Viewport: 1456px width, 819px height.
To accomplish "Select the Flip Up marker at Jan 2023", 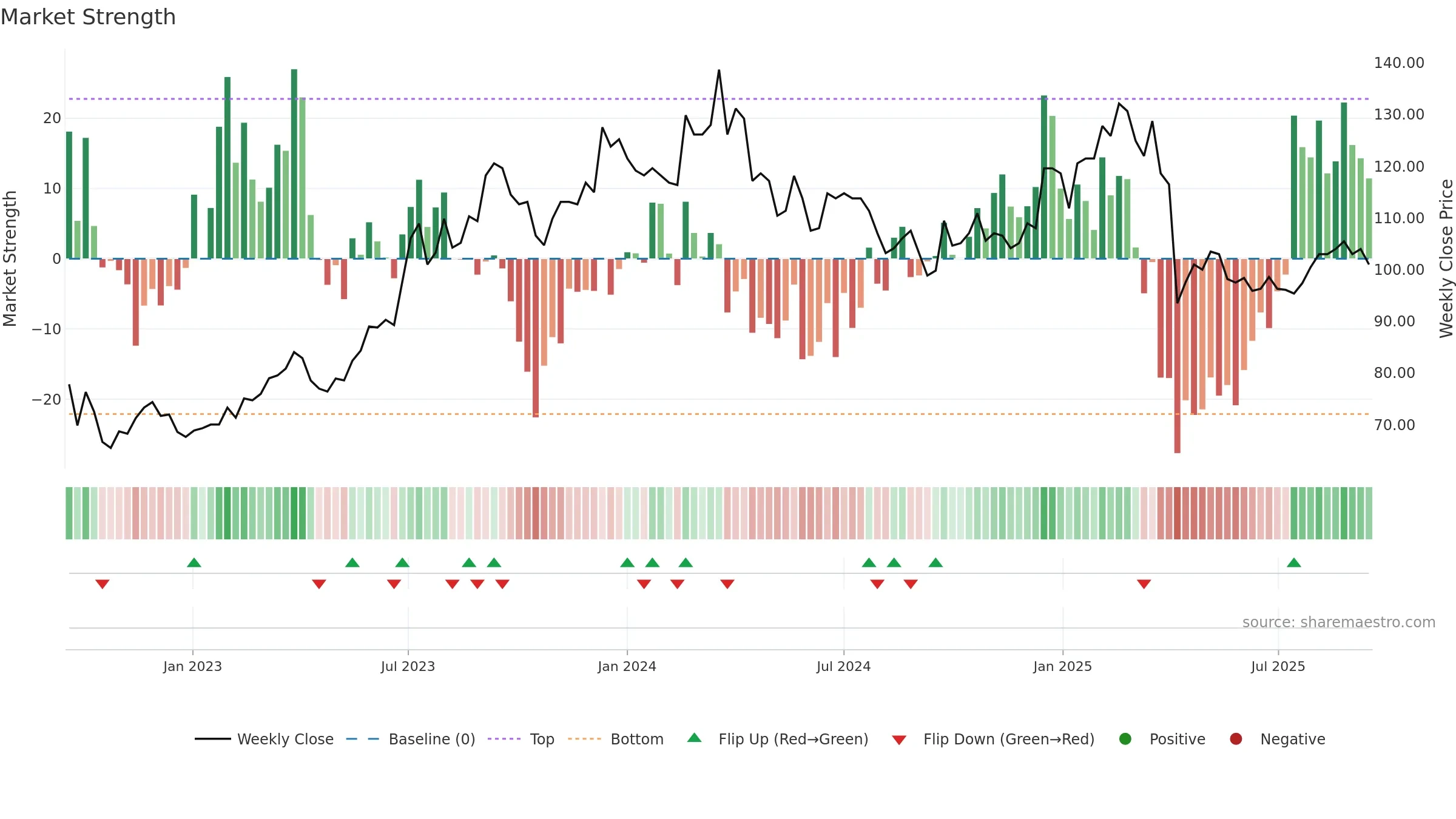I will [x=194, y=562].
